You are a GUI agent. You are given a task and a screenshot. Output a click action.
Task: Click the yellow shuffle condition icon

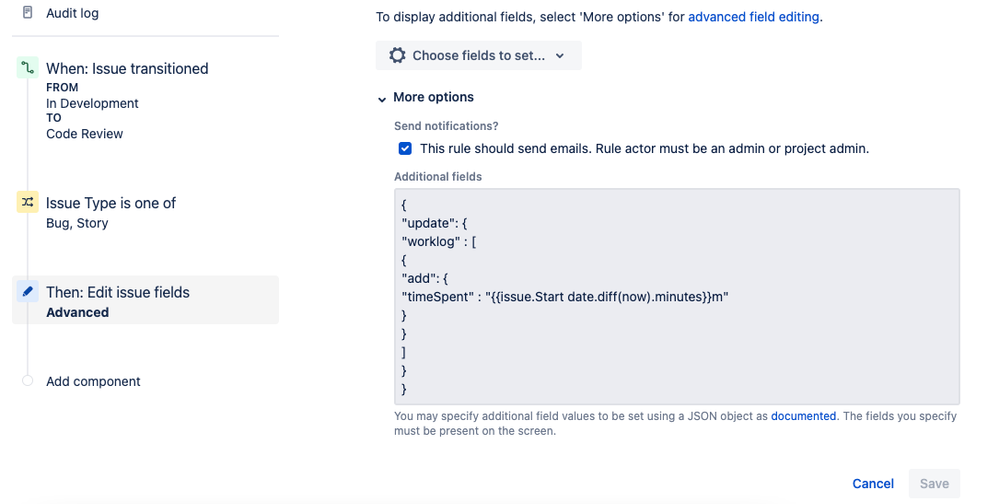[x=28, y=203]
